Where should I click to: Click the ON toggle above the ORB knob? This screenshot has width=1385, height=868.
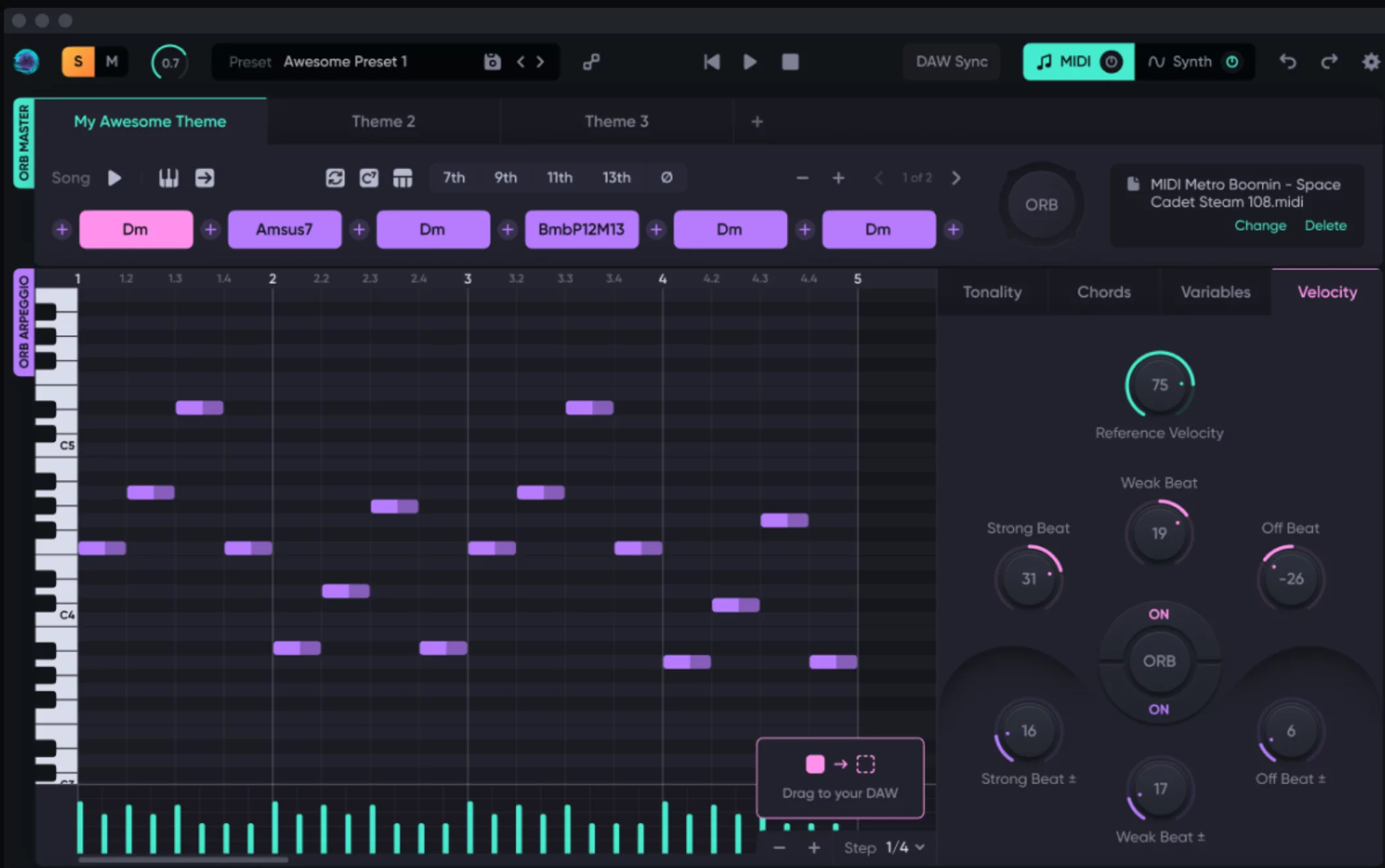(1159, 614)
